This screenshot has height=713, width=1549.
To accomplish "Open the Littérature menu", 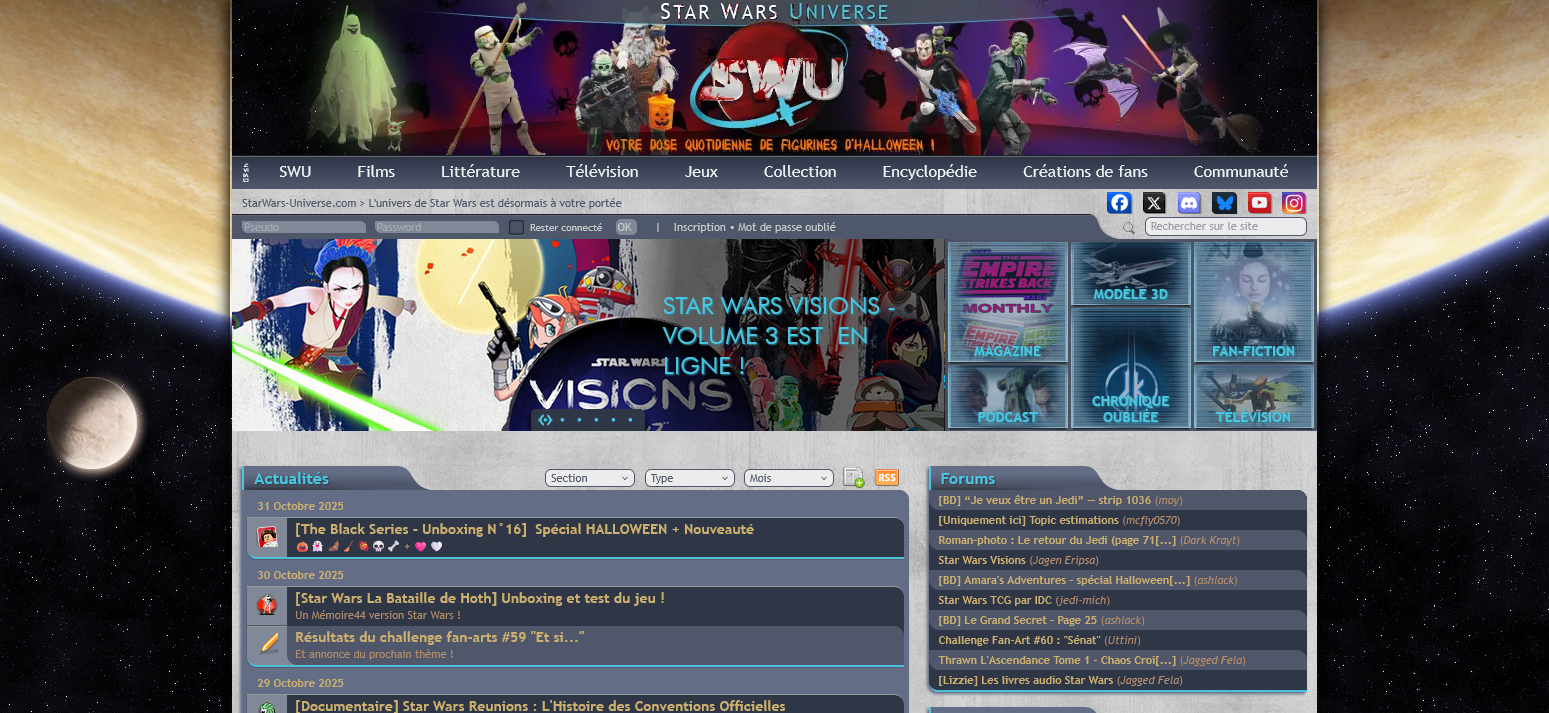I will (480, 171).
